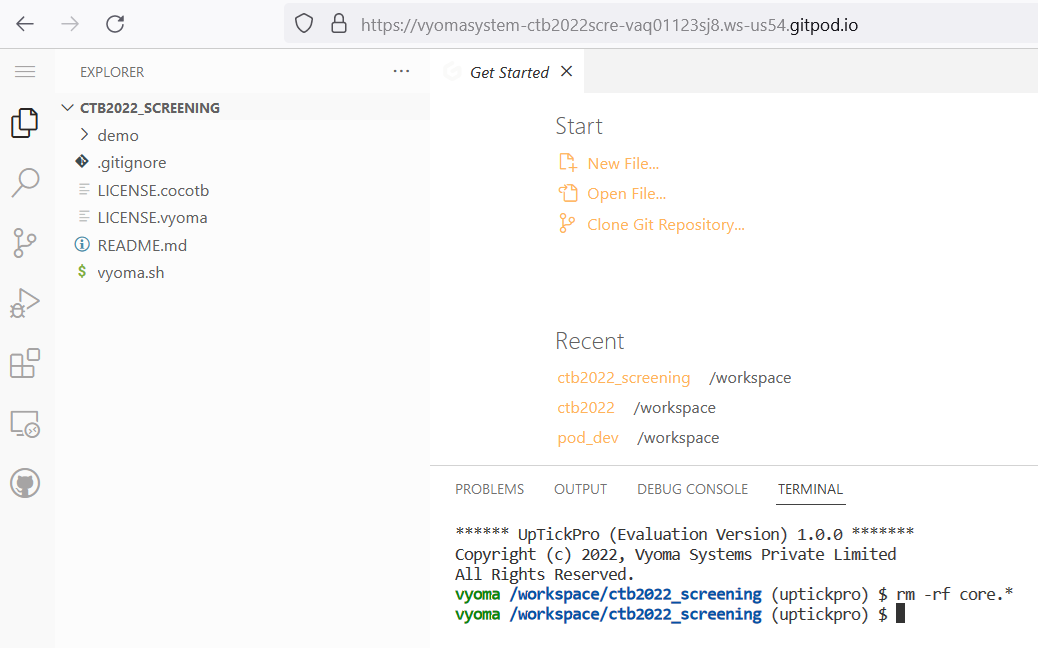Open Clone Git Repository link

(x=664, y=224)
